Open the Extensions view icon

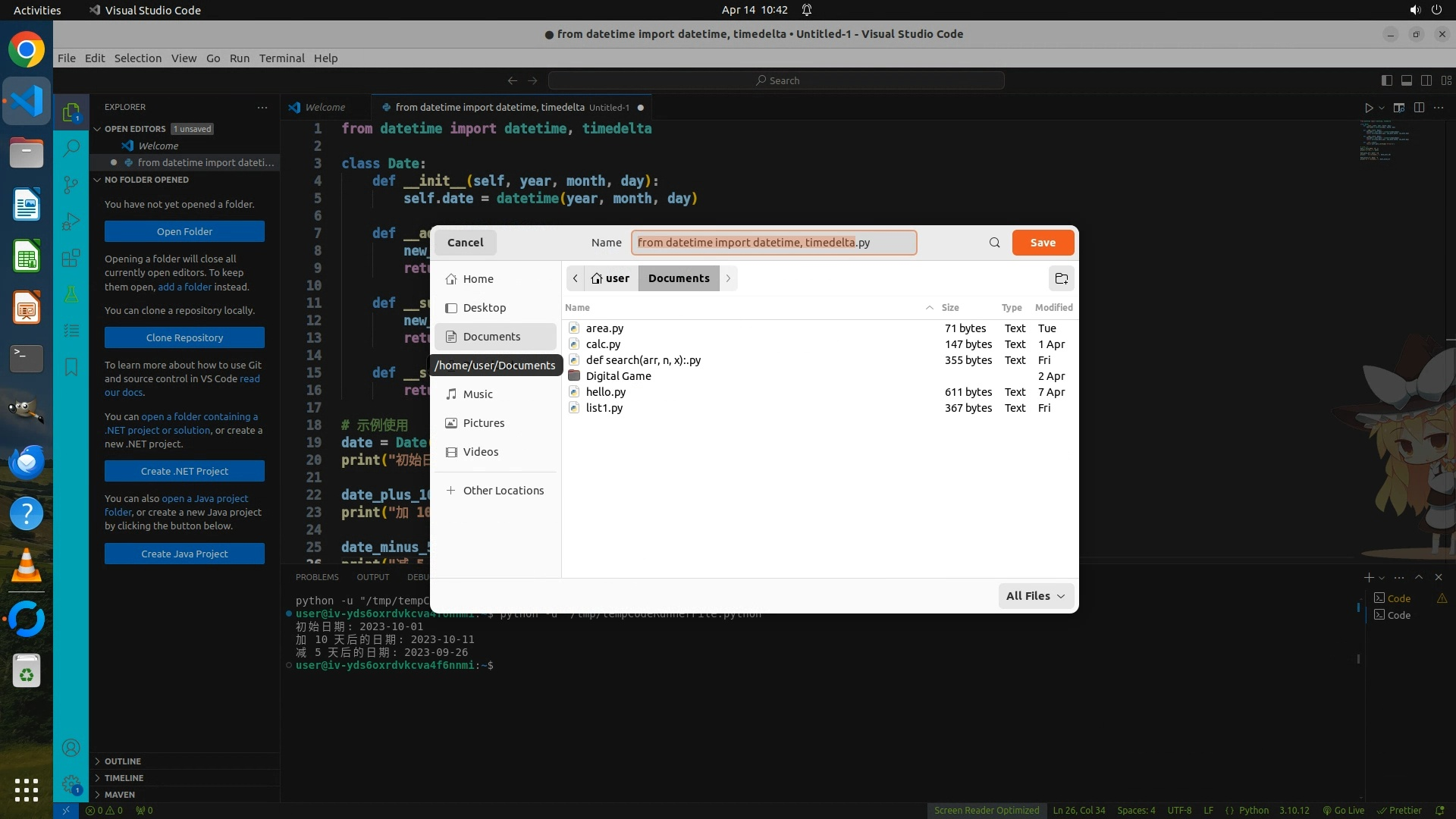pyautogui.click(x=71, y=258)
